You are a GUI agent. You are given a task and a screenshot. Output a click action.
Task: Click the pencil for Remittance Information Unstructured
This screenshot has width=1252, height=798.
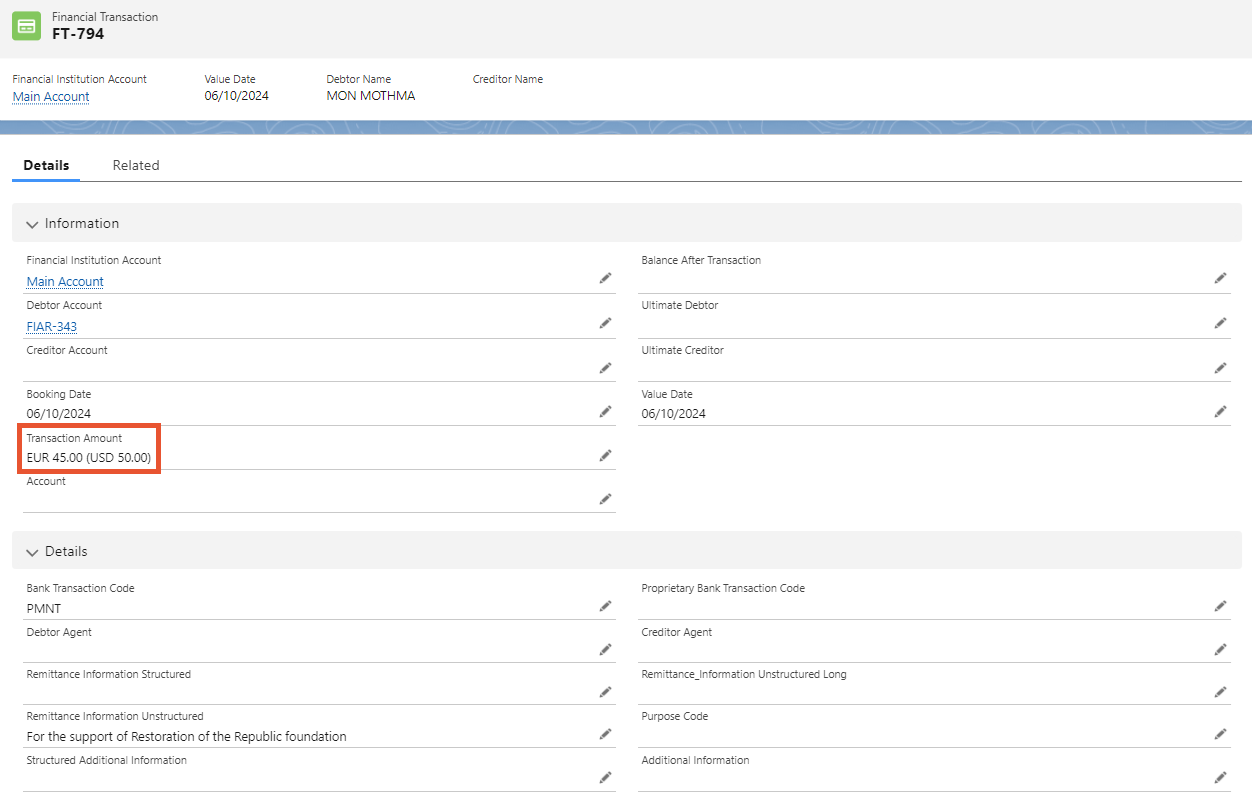[x=605, y=734]
